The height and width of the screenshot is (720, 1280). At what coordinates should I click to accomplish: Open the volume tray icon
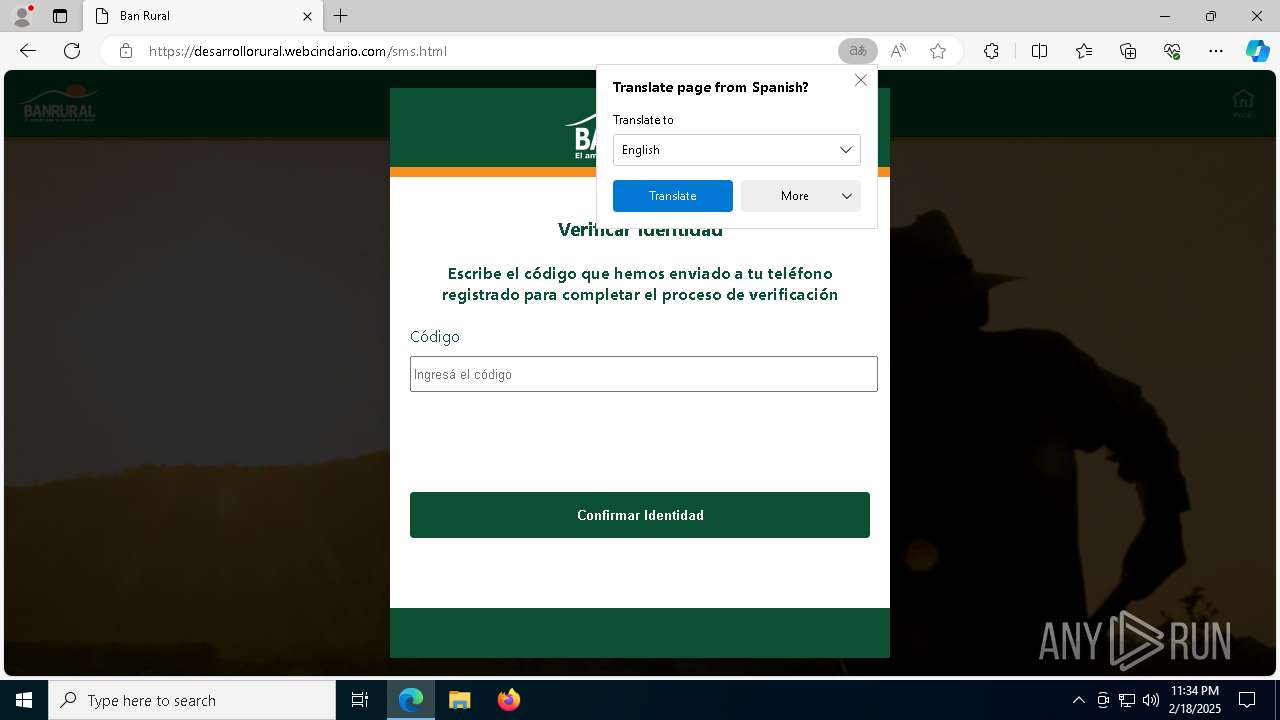click(1151, 700)
